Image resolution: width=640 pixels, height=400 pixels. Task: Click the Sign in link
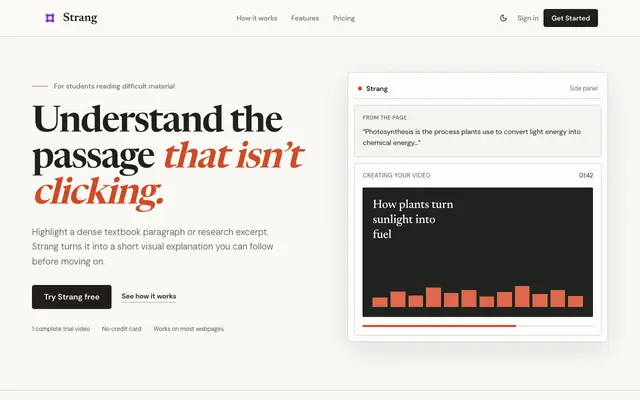[x=528, y=18]
